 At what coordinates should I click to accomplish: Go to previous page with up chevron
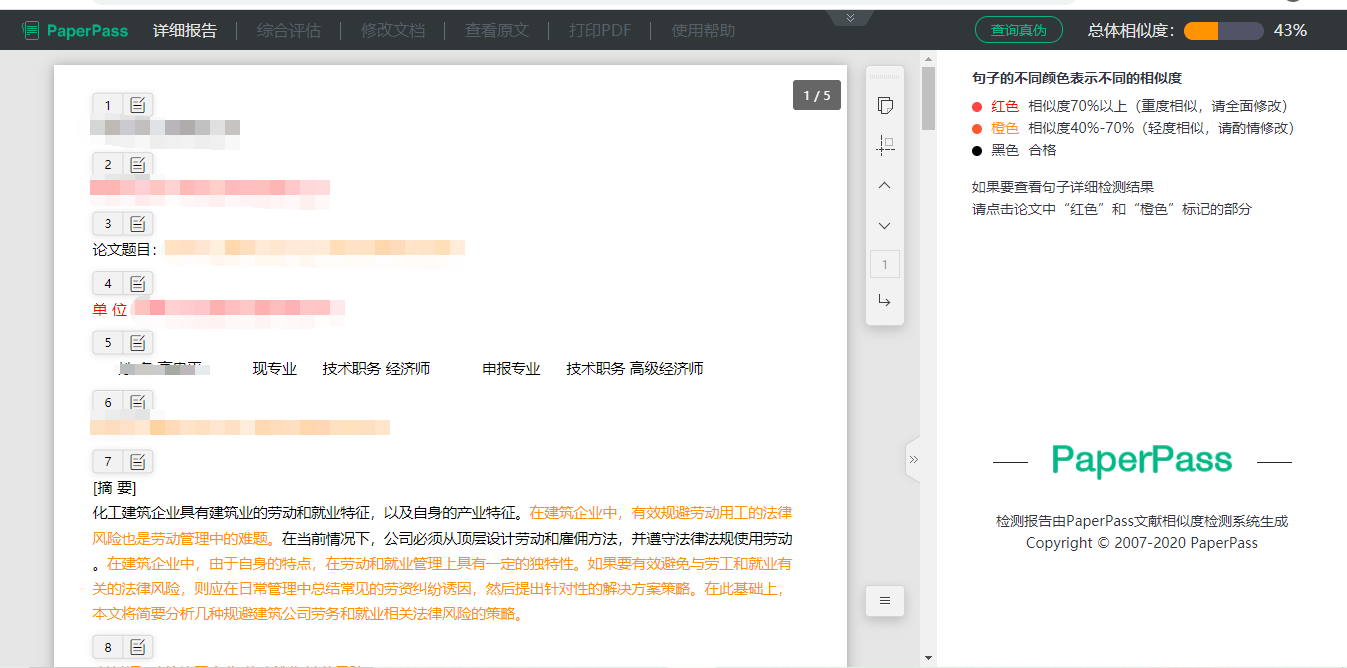[884, 186]
